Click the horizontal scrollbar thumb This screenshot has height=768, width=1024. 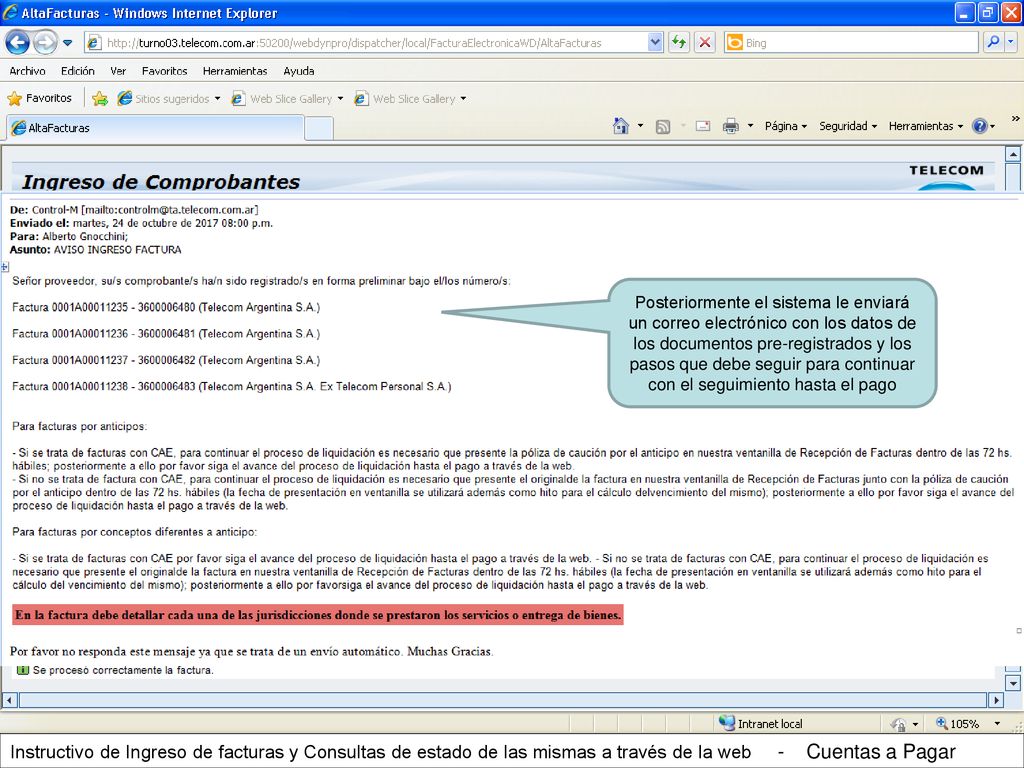pos(503,700)
